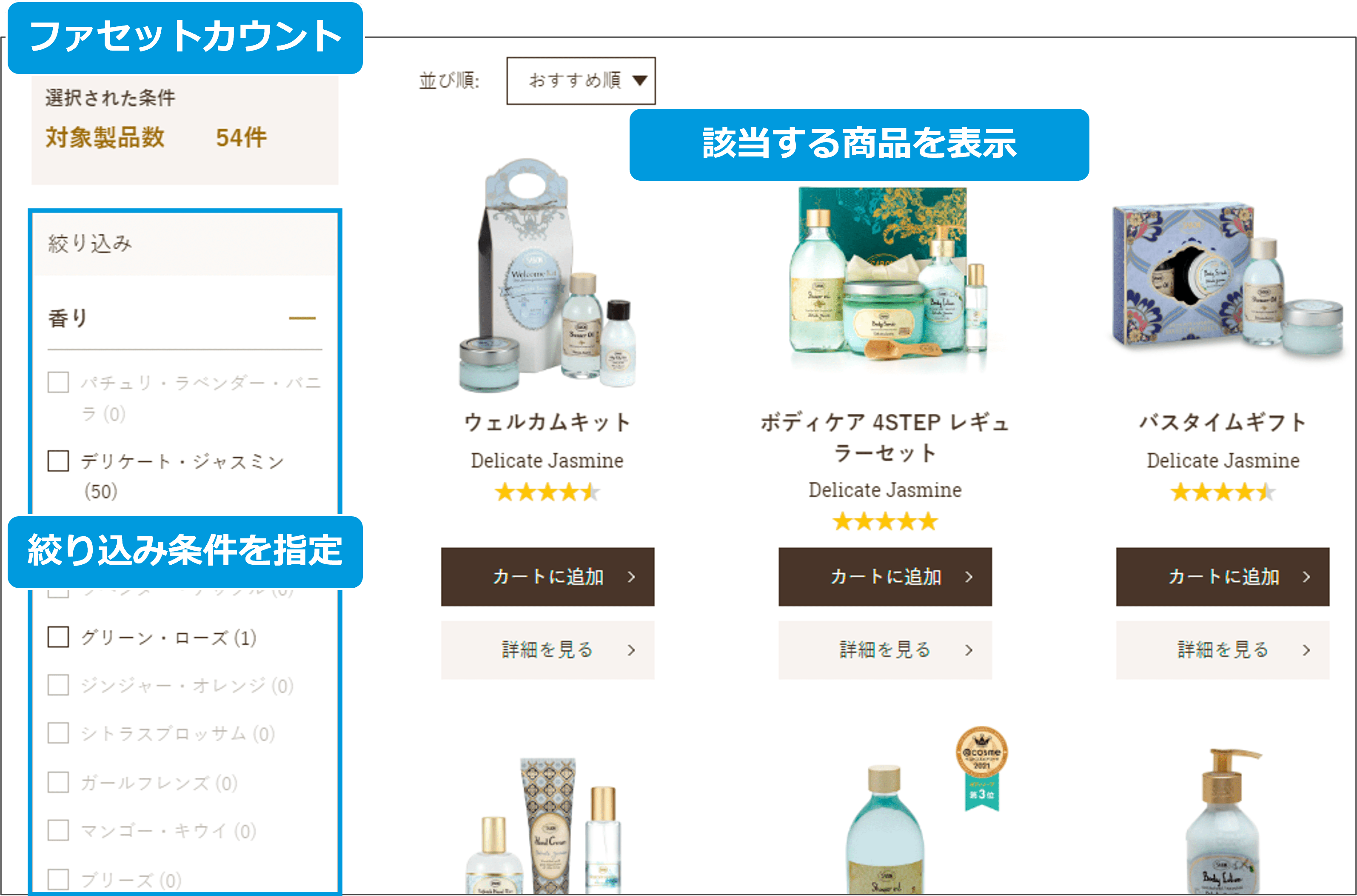View details of ウェルカムキット
Viewport: 1357px width, 896px height.
coord(547,650)
